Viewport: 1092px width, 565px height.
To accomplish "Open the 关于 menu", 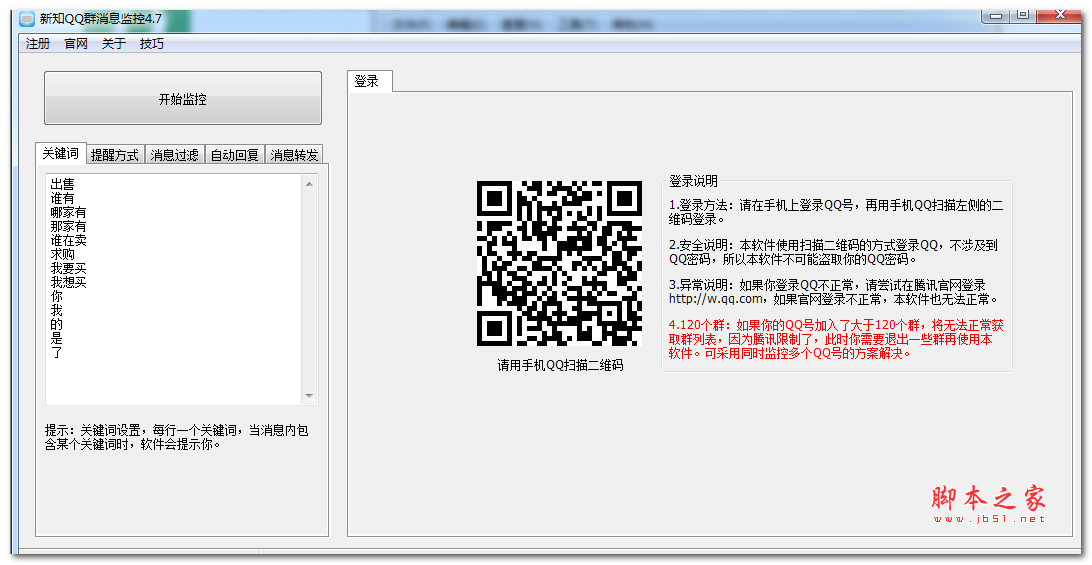I will (114, 44).
